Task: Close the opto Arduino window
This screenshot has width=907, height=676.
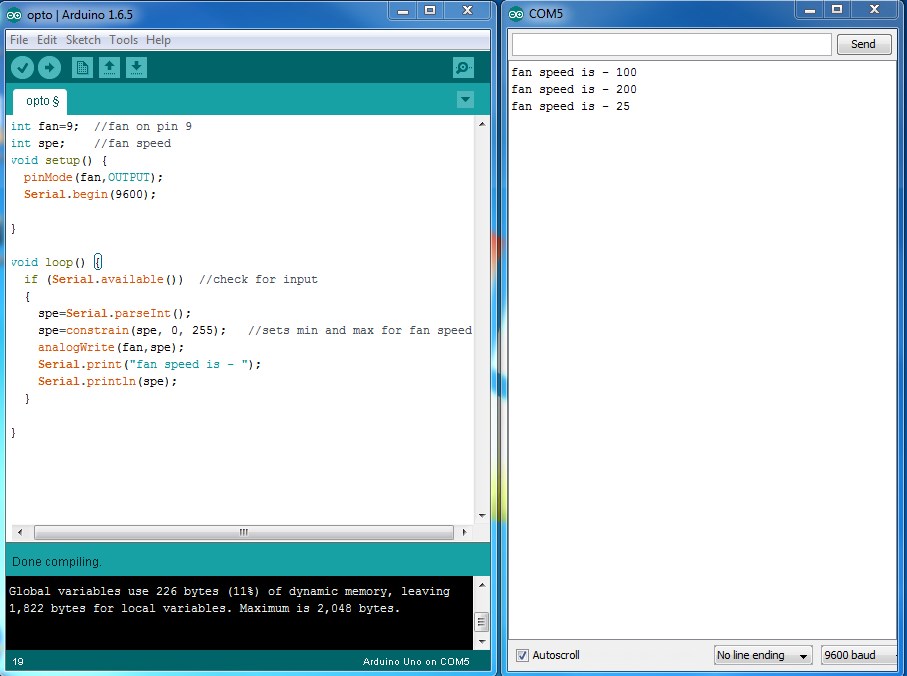Action: tap(467, 10)
